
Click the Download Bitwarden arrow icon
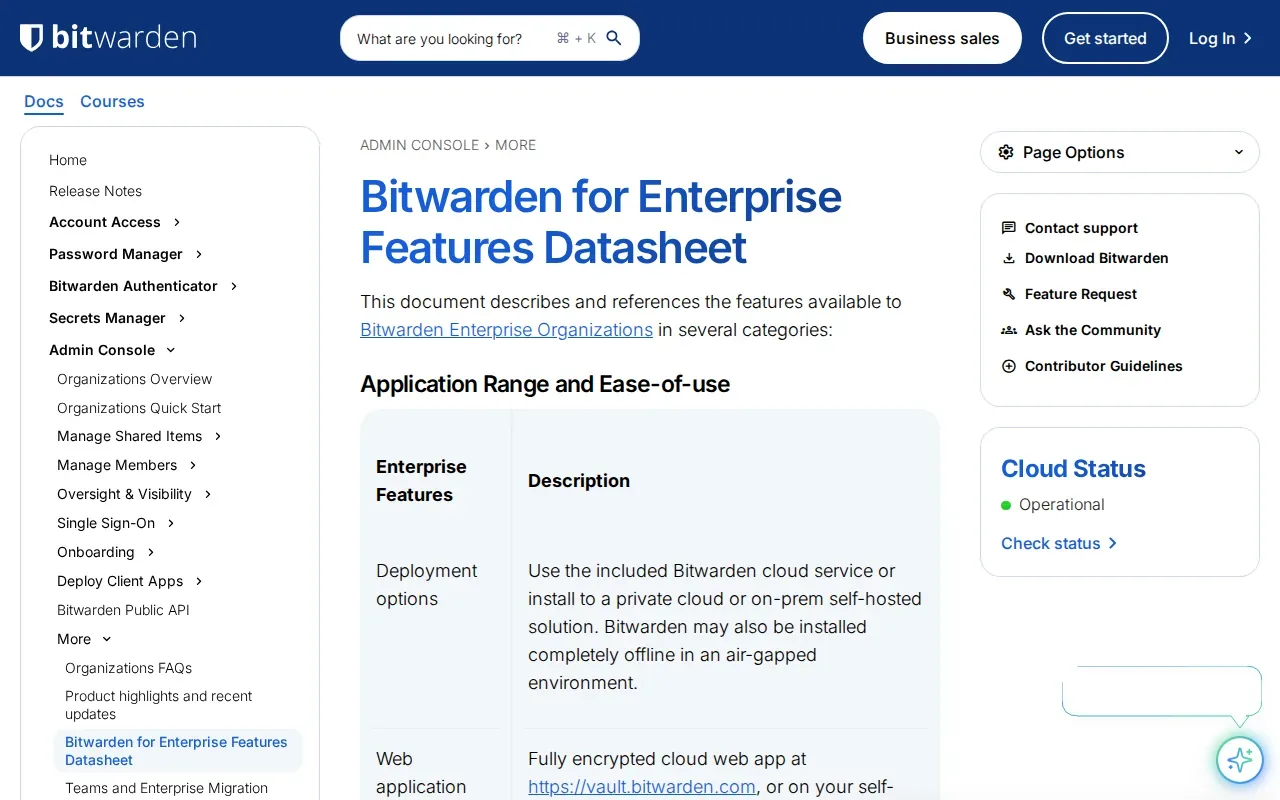coord(1009,258)
